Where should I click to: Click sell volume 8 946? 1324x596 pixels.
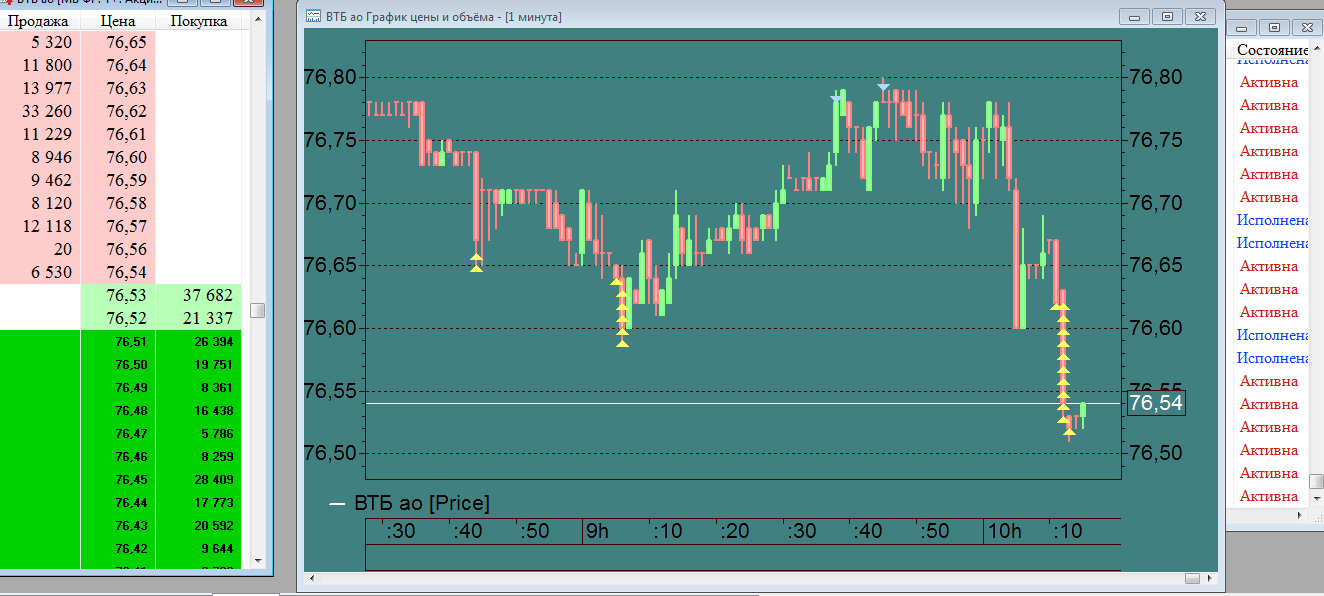point(52,157)
